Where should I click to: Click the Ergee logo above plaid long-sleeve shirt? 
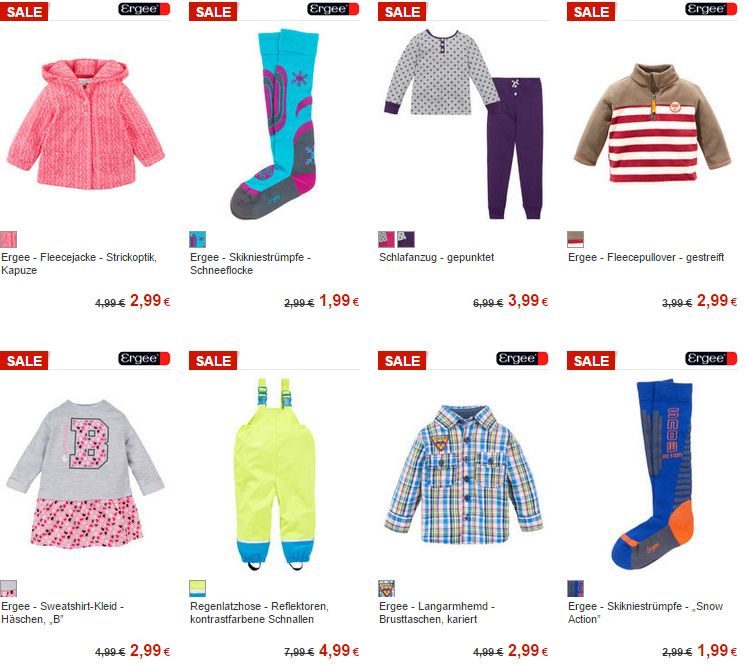(x=522, y=358)
